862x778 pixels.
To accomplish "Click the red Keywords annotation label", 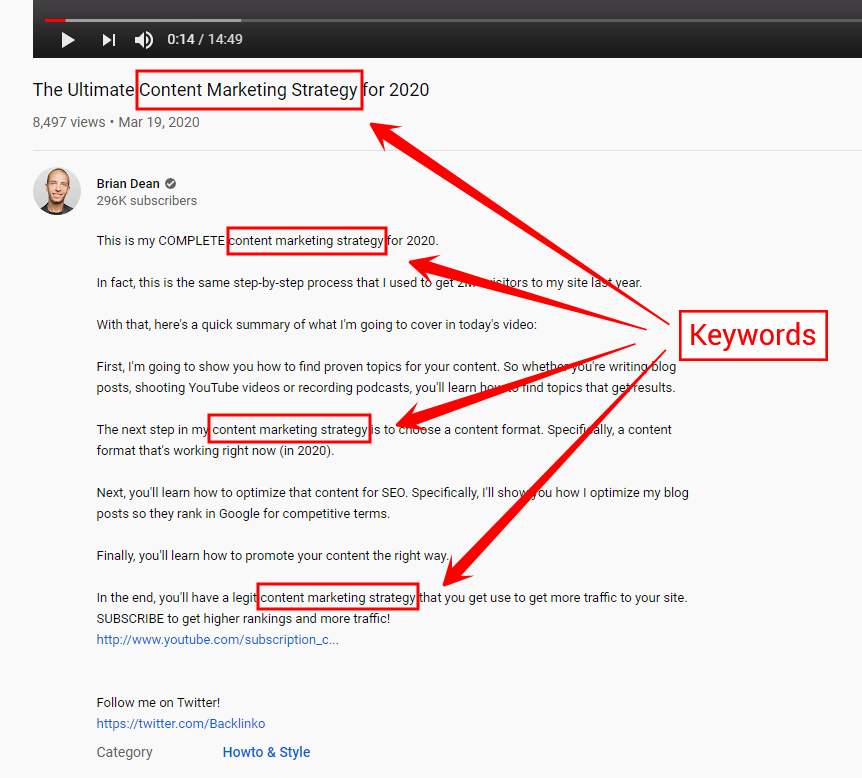I will 753,335.
